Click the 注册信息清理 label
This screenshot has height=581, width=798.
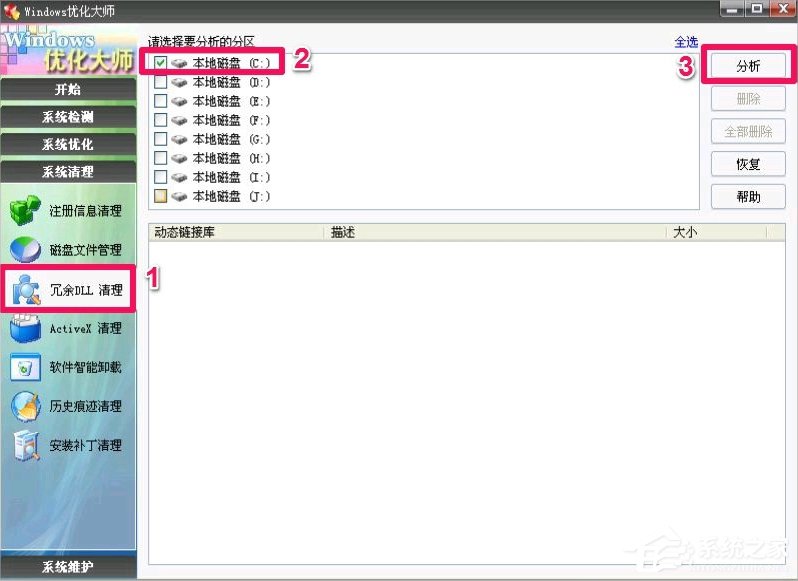tap(86, 211)
